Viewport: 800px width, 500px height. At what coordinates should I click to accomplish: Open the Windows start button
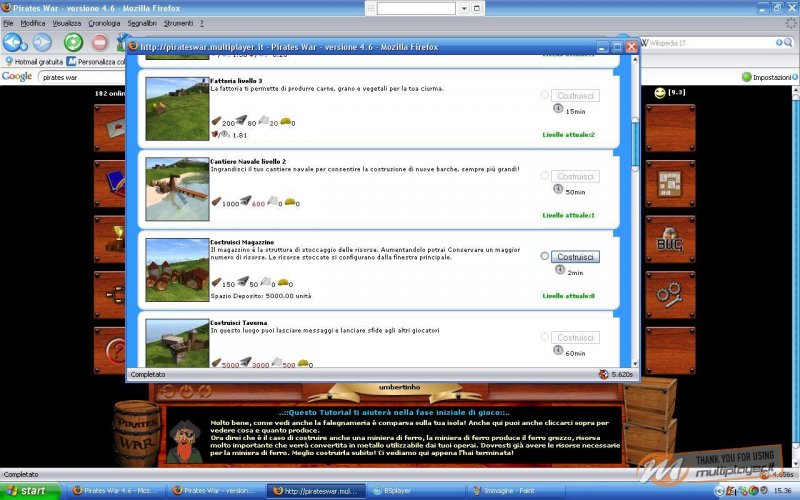tap(30, 491)
